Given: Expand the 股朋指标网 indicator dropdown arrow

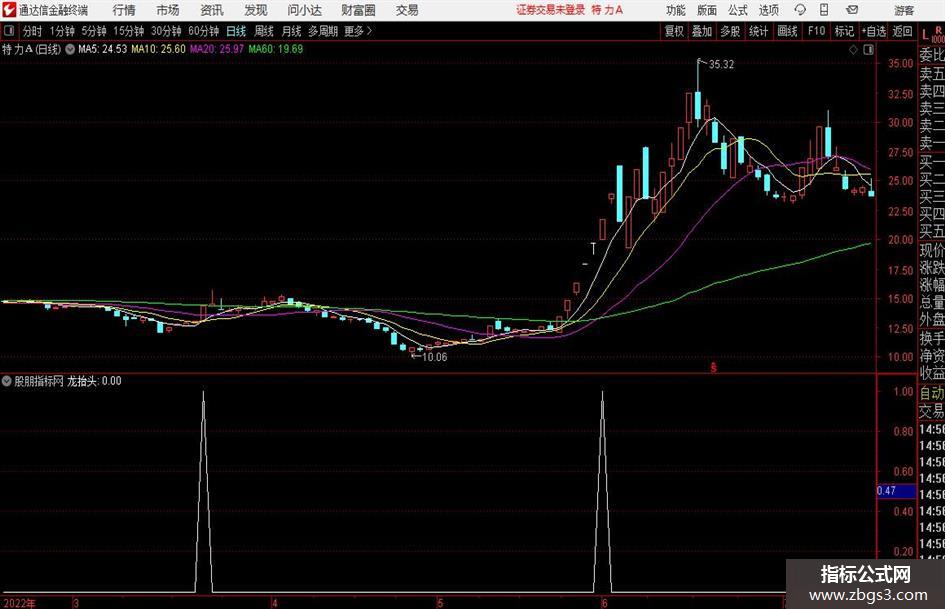Looking at the screenshot, I should click(7, 381).
